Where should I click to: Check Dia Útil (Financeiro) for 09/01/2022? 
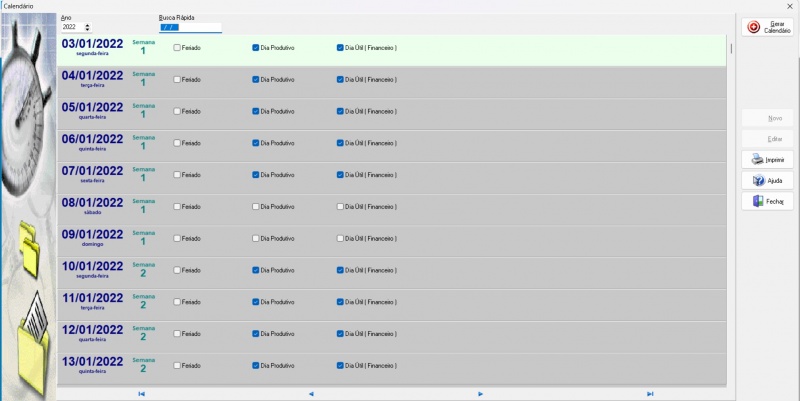(340, 238)
